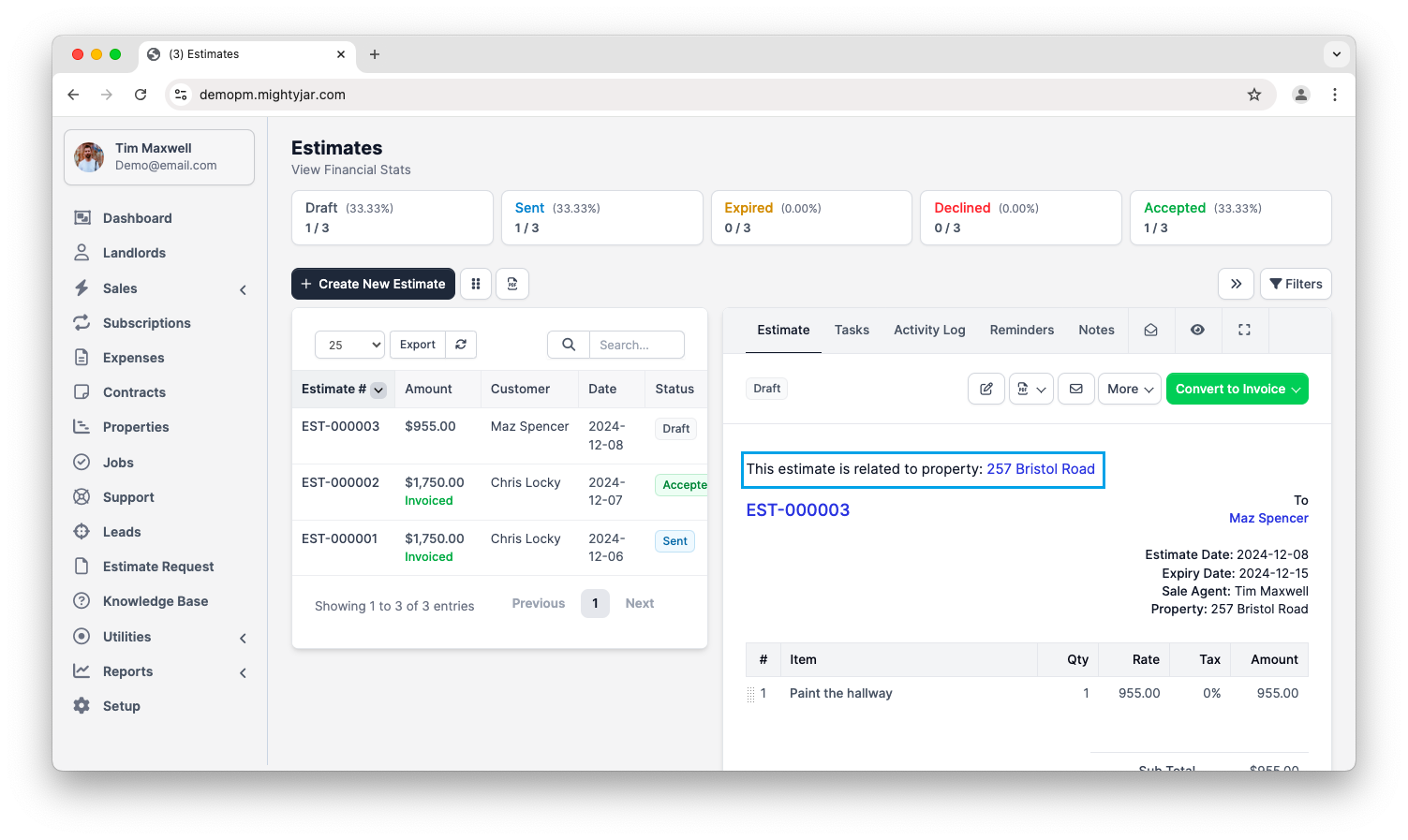Switch to the Notes tab

(x=1096, y=330)
